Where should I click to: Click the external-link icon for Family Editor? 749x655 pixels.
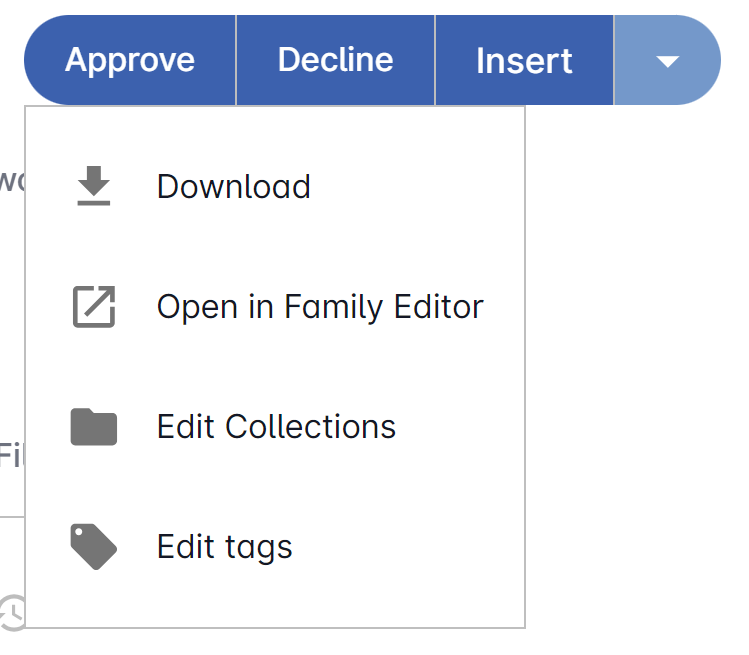tap(94, 307)
